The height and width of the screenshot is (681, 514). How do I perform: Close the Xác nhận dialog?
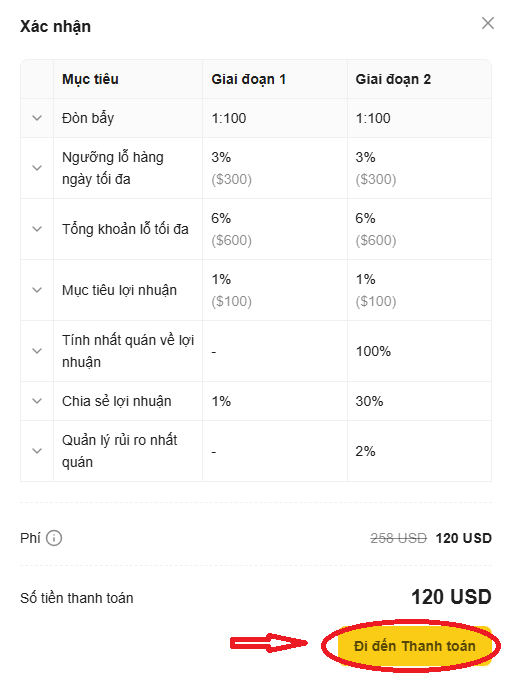click(x=487, y=23)
